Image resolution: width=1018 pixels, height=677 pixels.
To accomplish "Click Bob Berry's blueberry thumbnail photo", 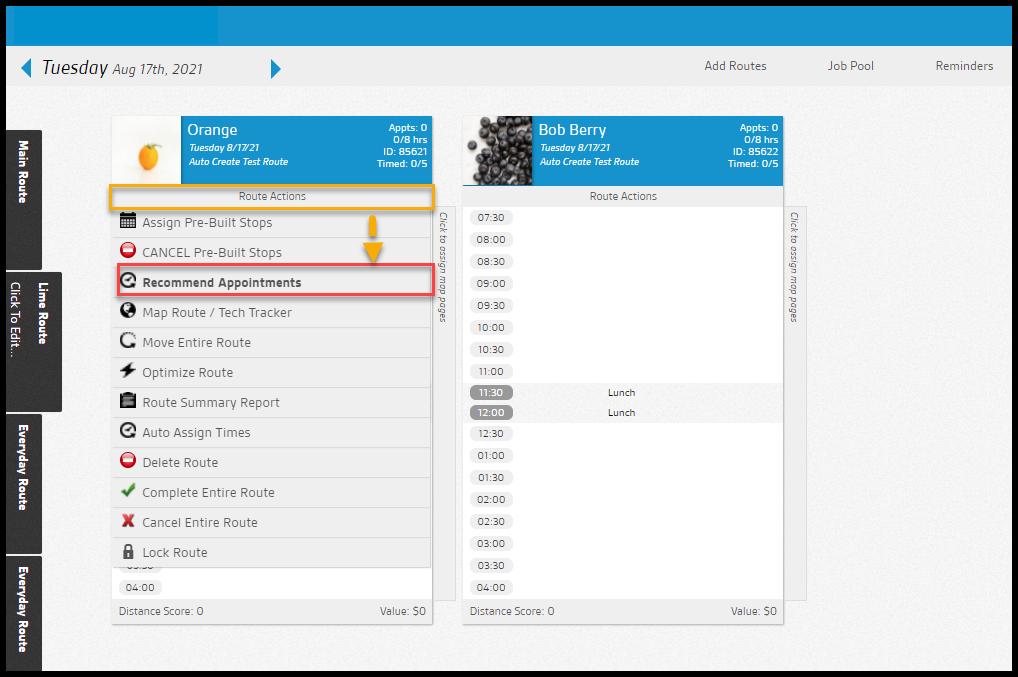I will pos(498,151).
